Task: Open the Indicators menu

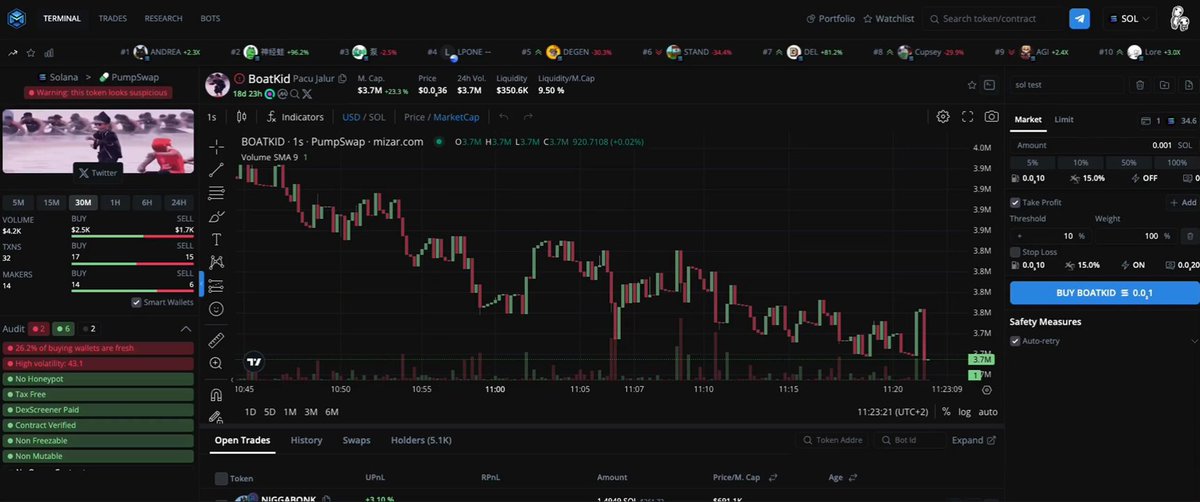Action: click(296, 117)
